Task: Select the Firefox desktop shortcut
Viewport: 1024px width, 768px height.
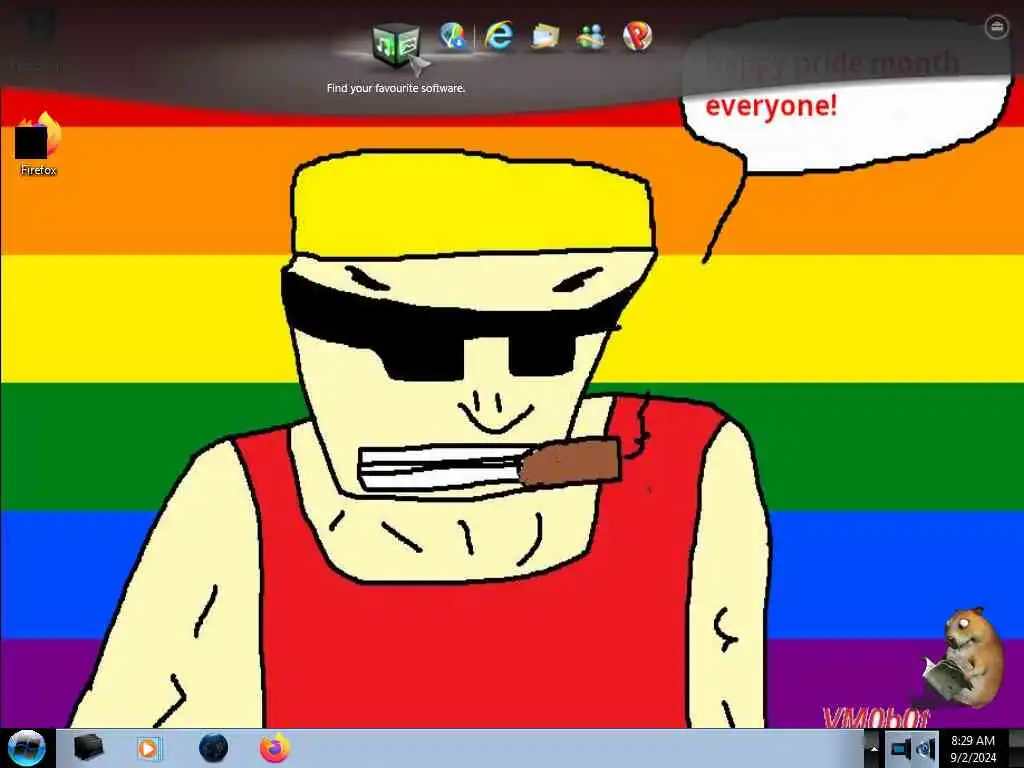Action: click(x=38, y=144)
